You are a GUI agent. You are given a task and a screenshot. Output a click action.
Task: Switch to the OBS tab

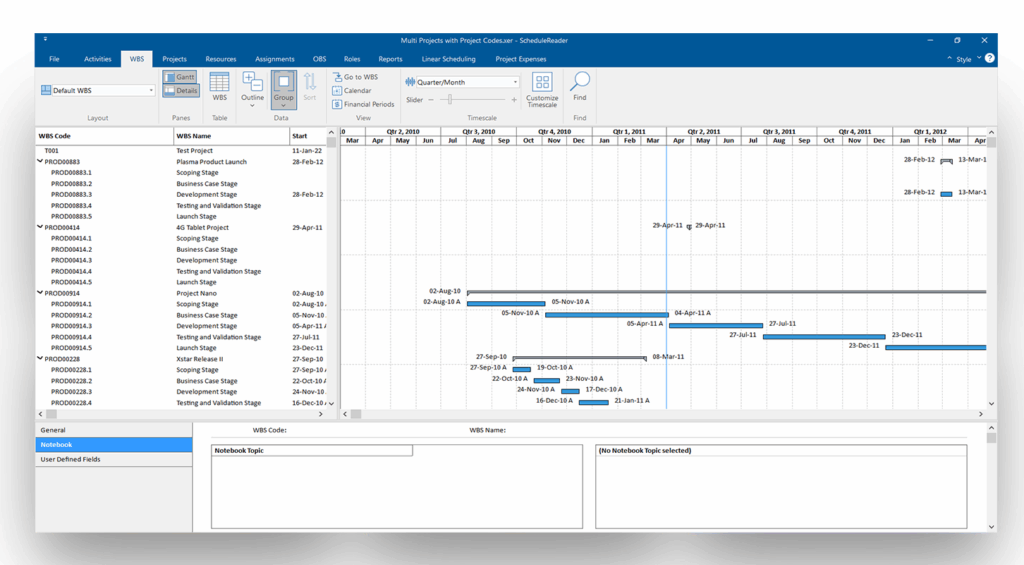[319, 59]
